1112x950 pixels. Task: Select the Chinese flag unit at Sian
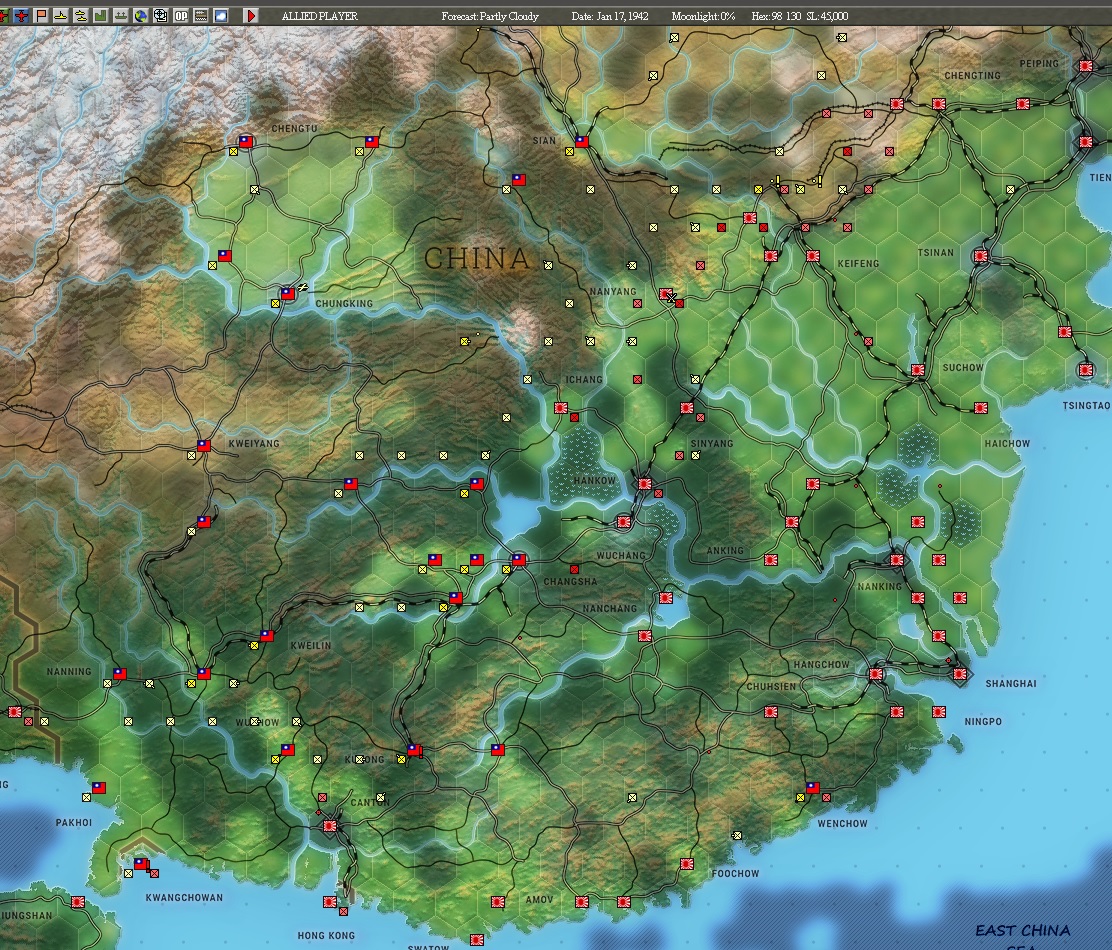click(x=582, y=141)
